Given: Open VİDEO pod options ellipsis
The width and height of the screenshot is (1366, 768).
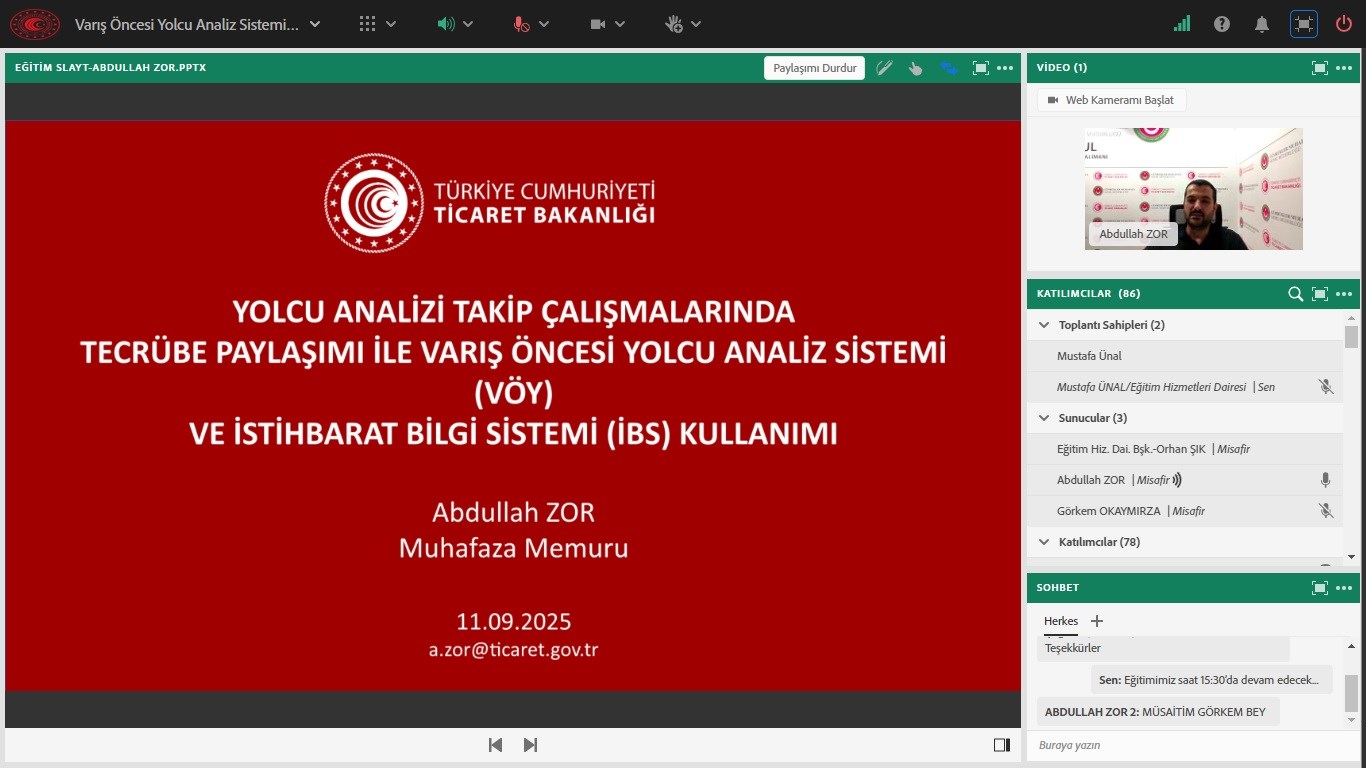Looking at the screenshot, I should 1344,68.
